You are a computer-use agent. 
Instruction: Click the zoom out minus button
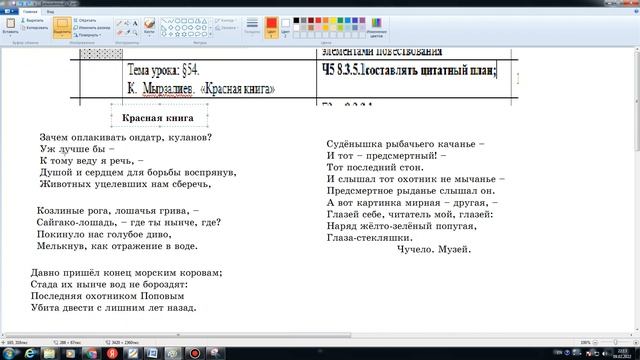tap(596, 342)
